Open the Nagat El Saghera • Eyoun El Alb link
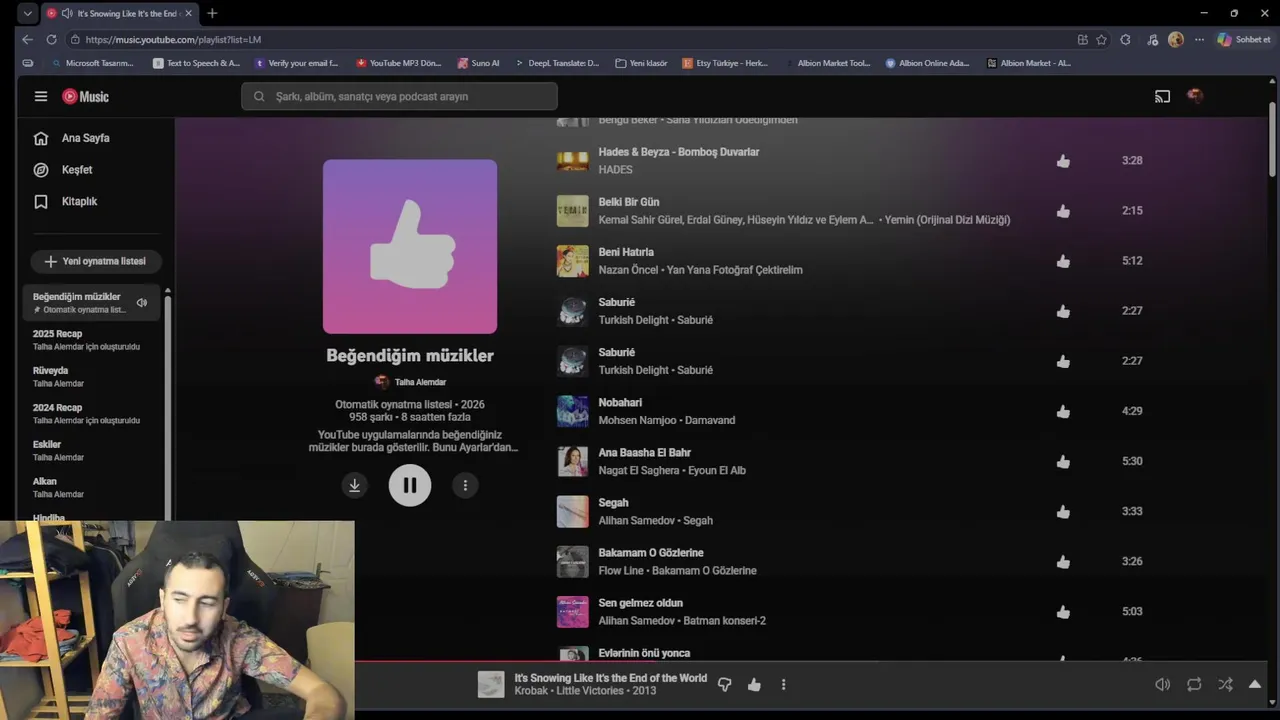 pos(672,470)
